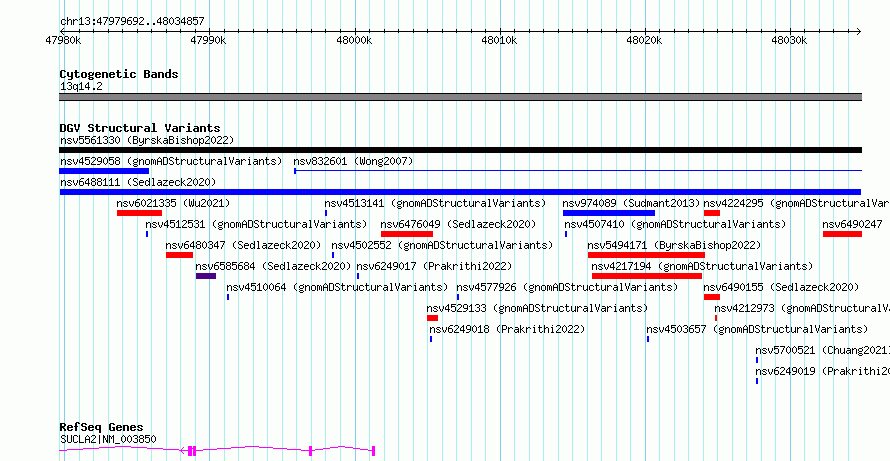Click the nsv5700521 (Chuang2021) label
The height and width of the screenshot is (461, 890).
pyautogui.click(x=822, y=350)
